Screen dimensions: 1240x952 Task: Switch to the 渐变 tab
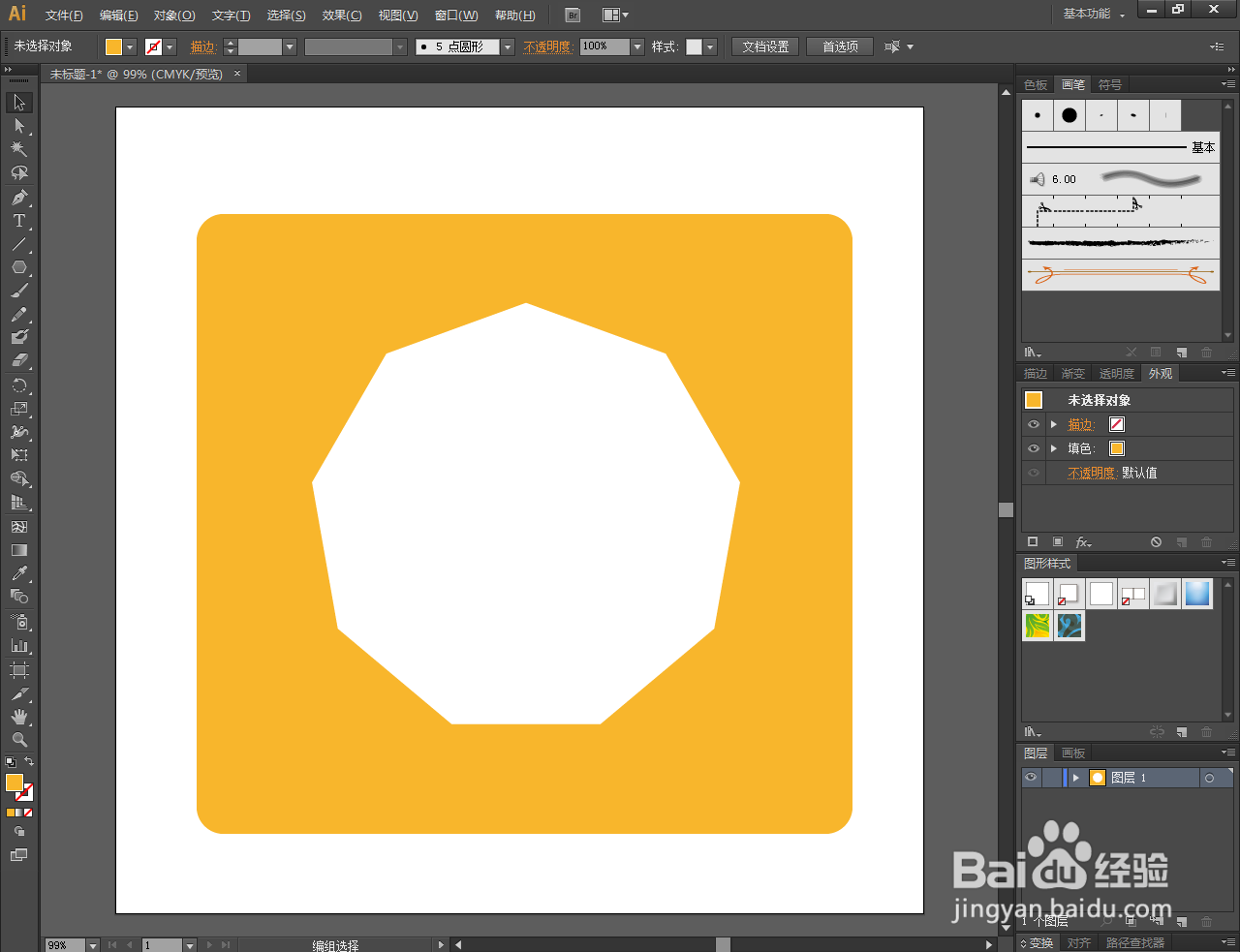1072,374
